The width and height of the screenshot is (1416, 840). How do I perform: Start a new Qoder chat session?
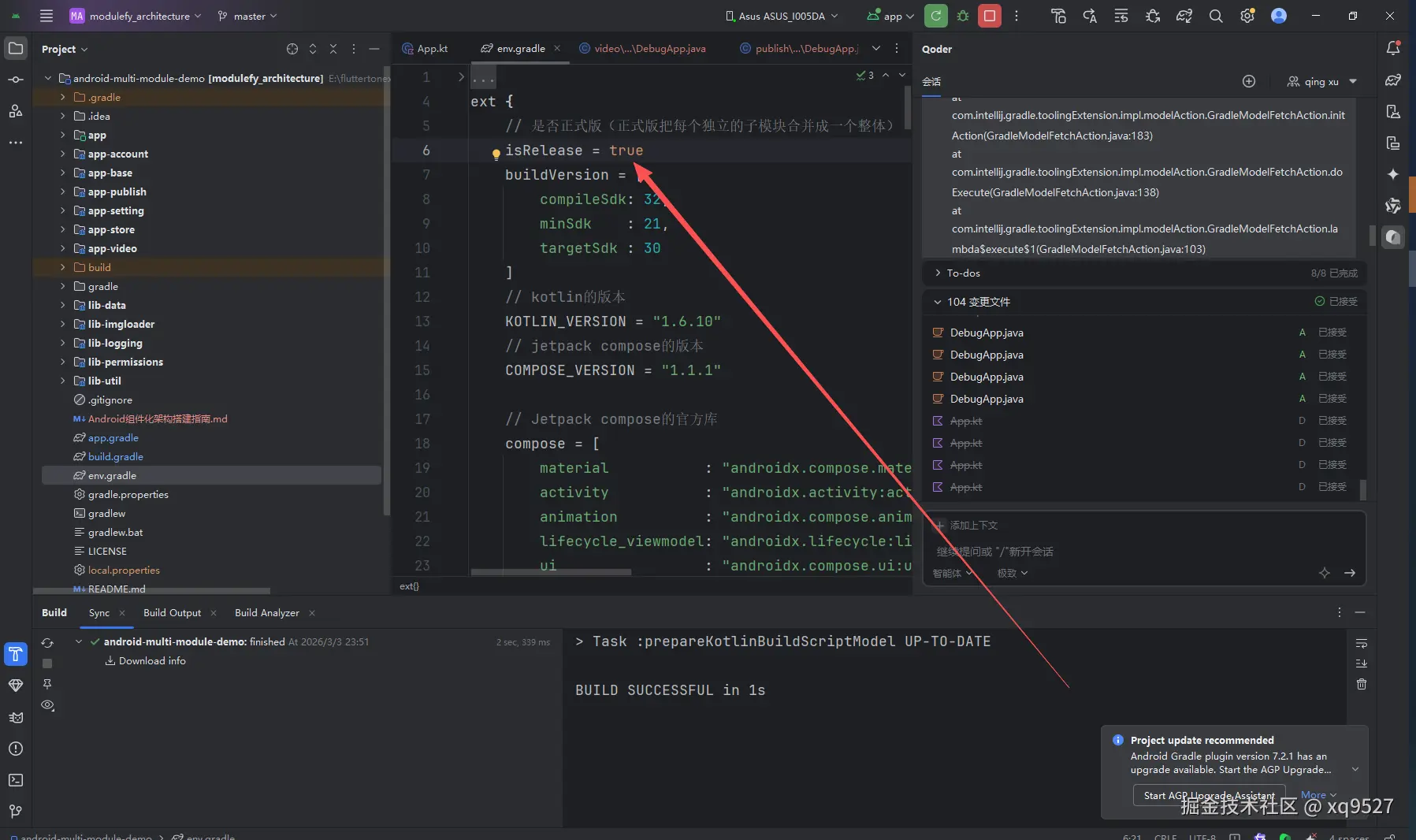1248,81
